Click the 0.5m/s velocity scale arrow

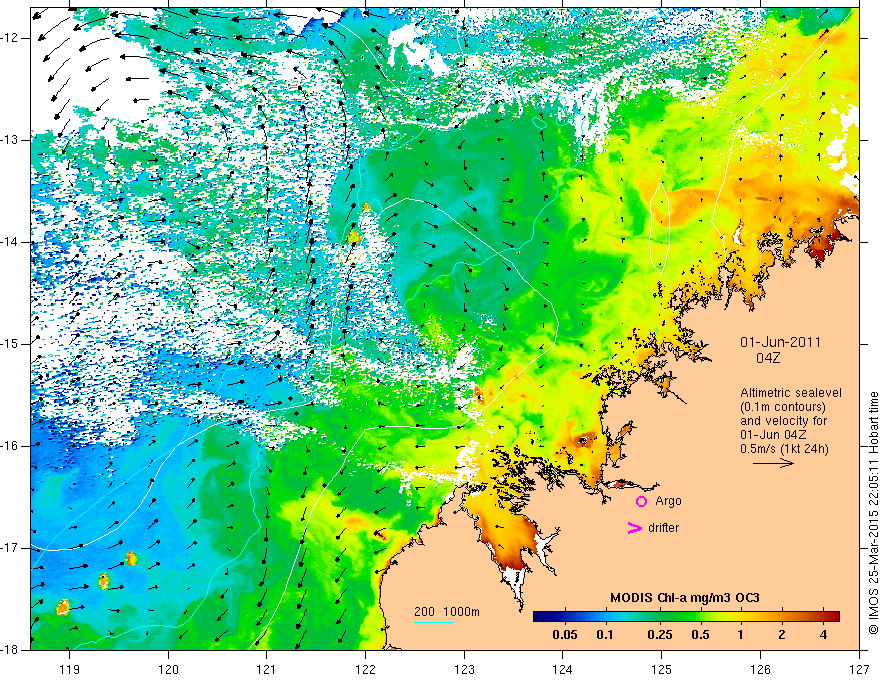coord(773,463)
